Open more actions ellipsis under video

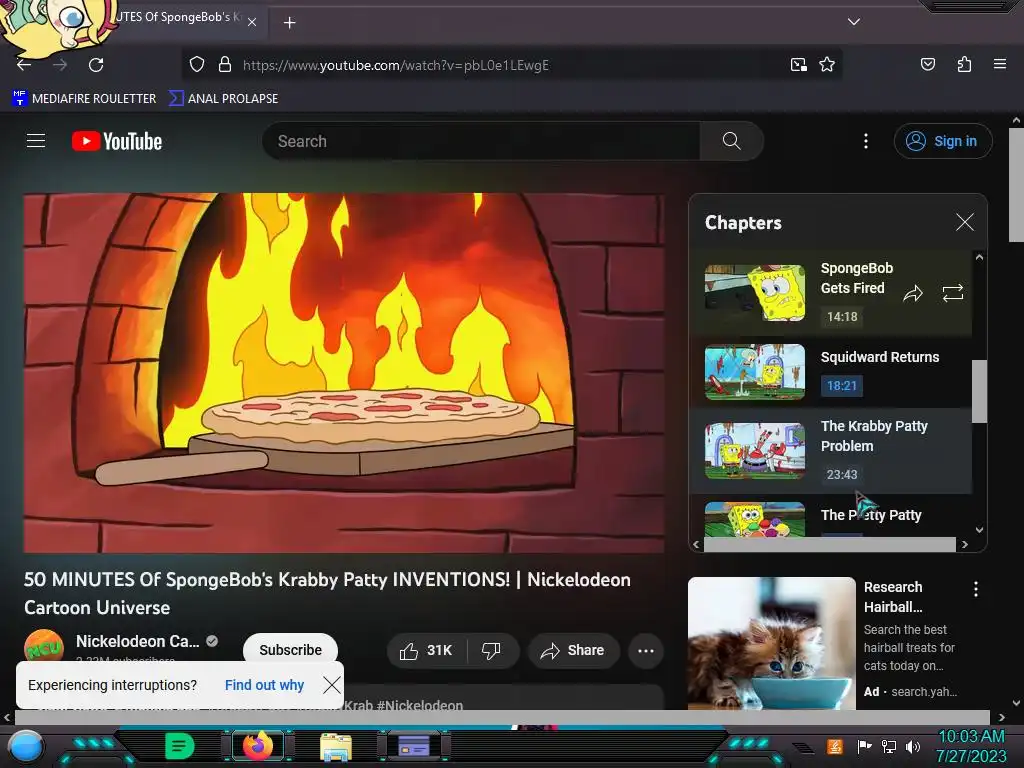pyautogui.click(x=645, y=650)
